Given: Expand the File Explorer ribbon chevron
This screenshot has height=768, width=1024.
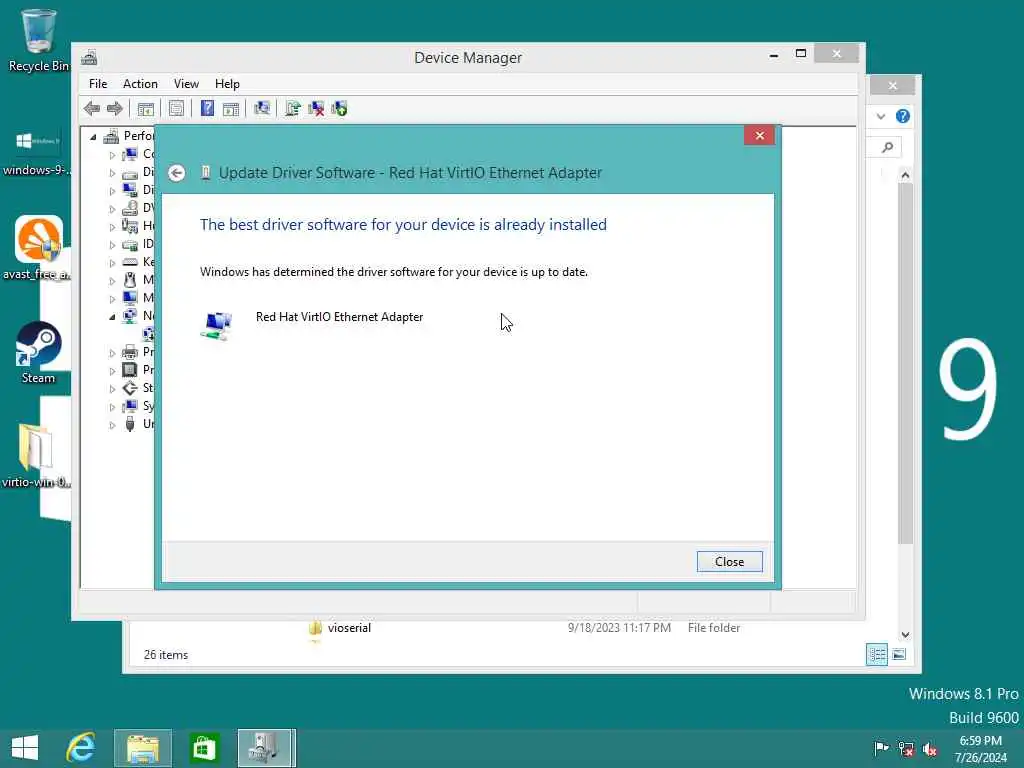Looking at the screenshot, I should [881, 116].
